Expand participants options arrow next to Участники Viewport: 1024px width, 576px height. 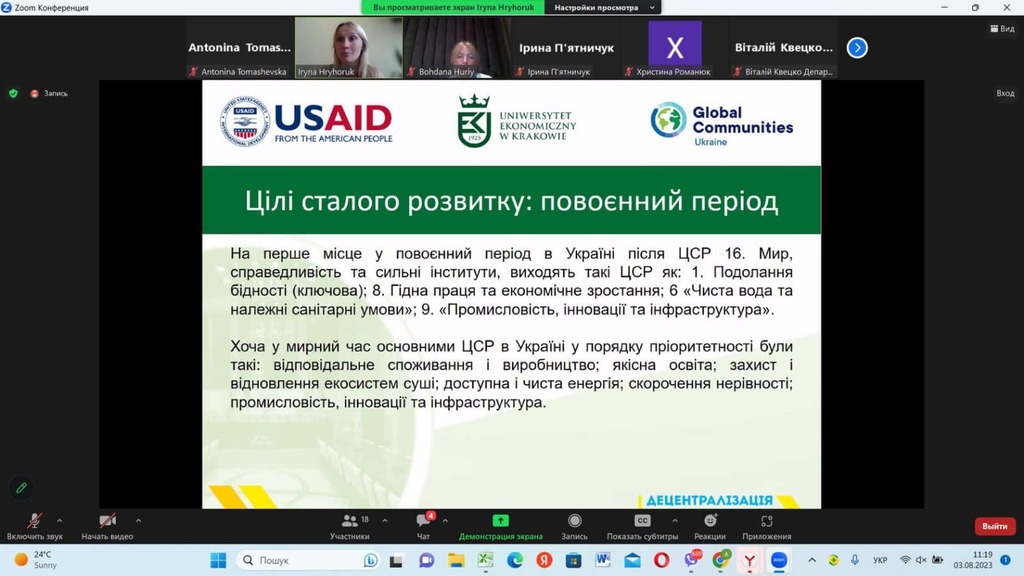click(x=385, y=520)
